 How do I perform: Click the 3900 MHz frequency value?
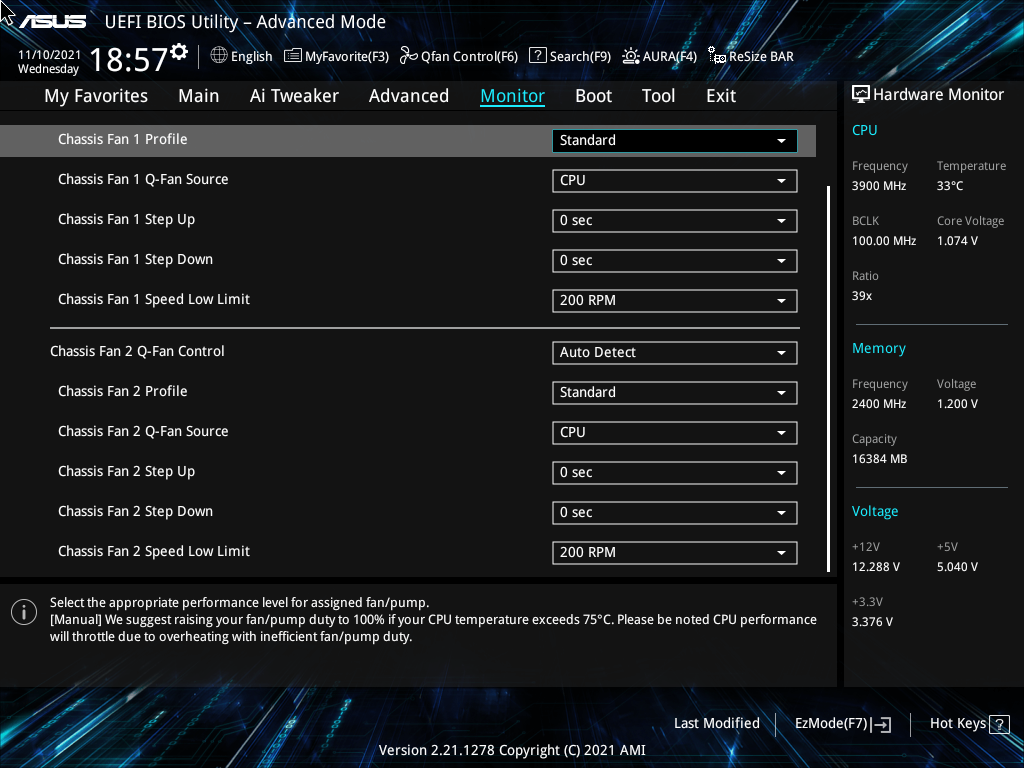tap(879, 186)
